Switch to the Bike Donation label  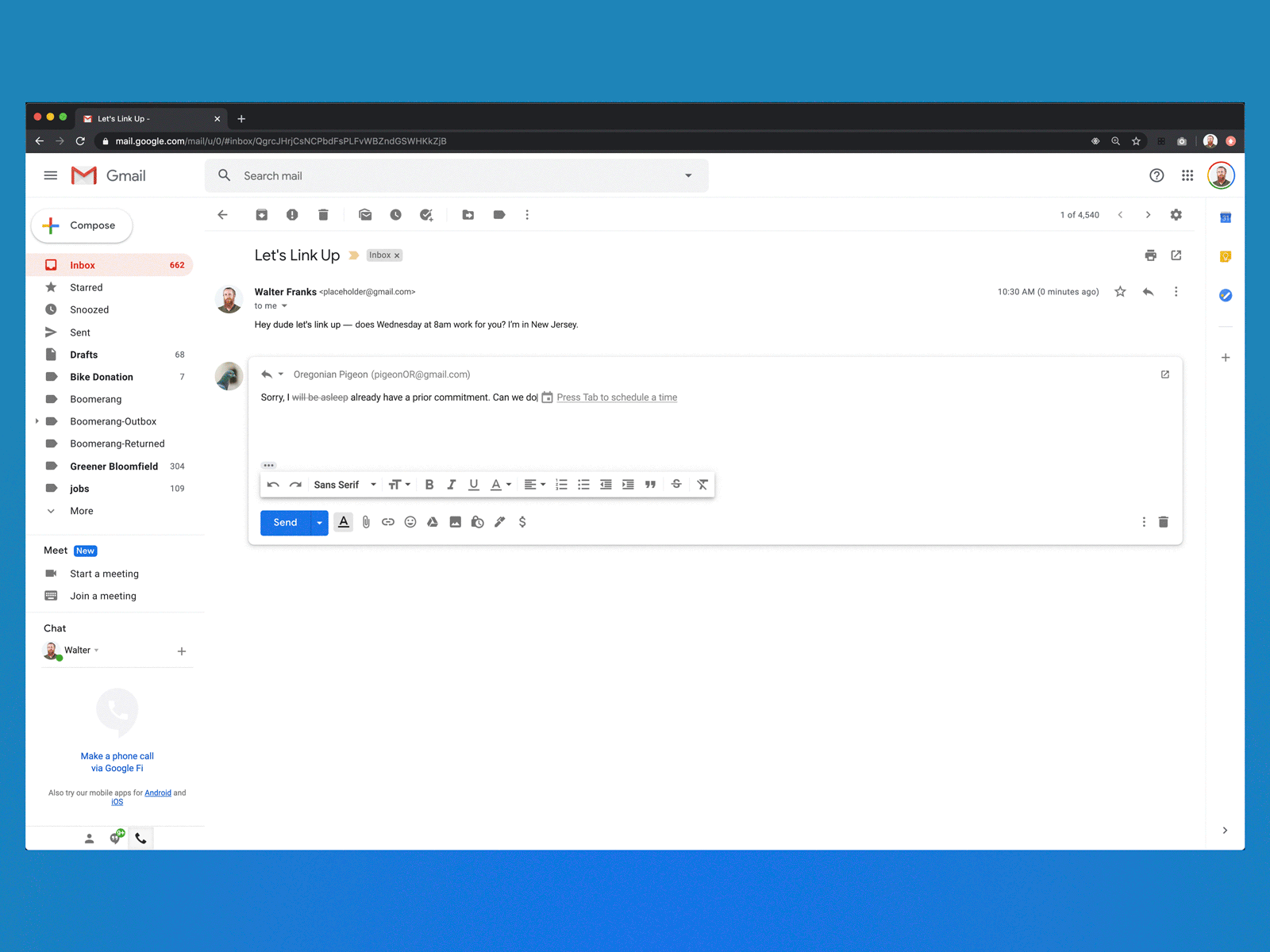pos(102,377)
